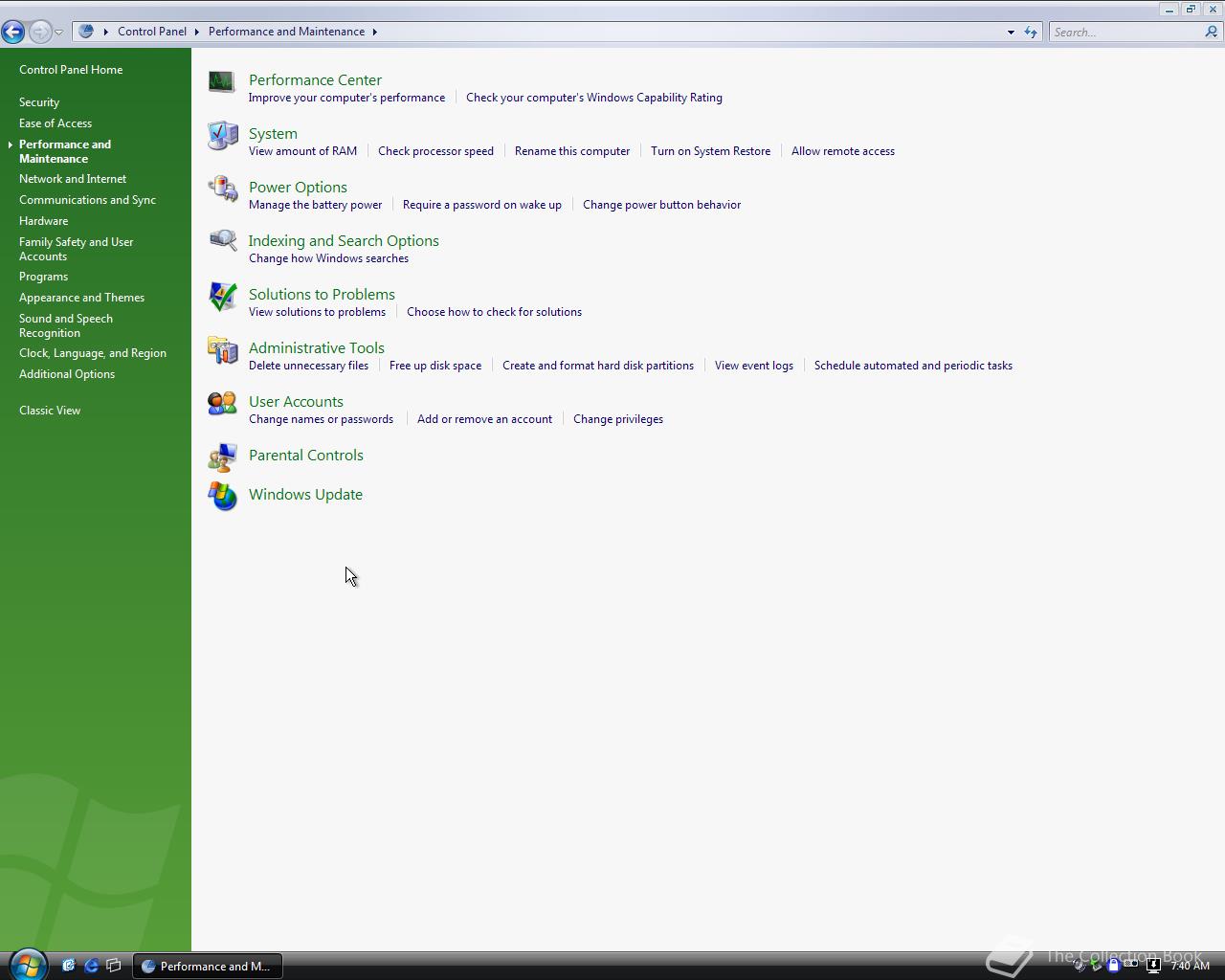Go to Control Panel Home
Image resolution: width=1225 pixels, height=980 pixels.
(x=71, y=70)
